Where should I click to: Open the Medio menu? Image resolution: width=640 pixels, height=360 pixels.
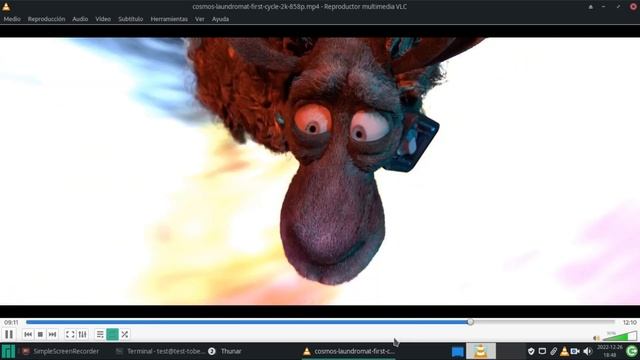(12, 19)
